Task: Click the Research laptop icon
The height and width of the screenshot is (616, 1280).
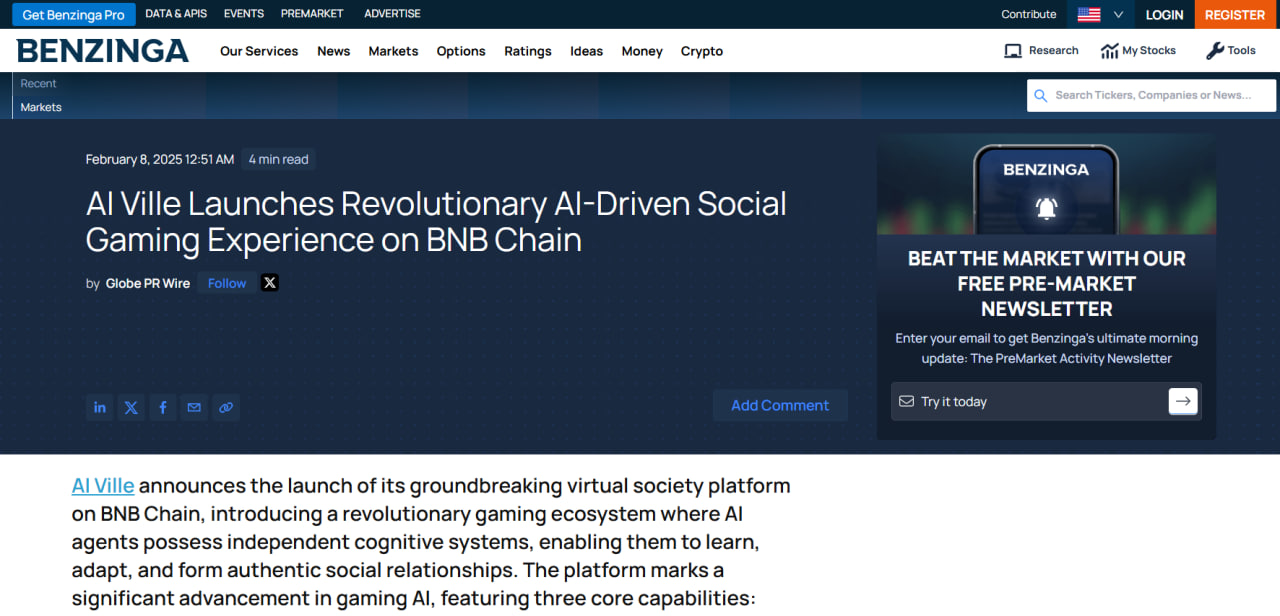Action: click(1013, 51)
